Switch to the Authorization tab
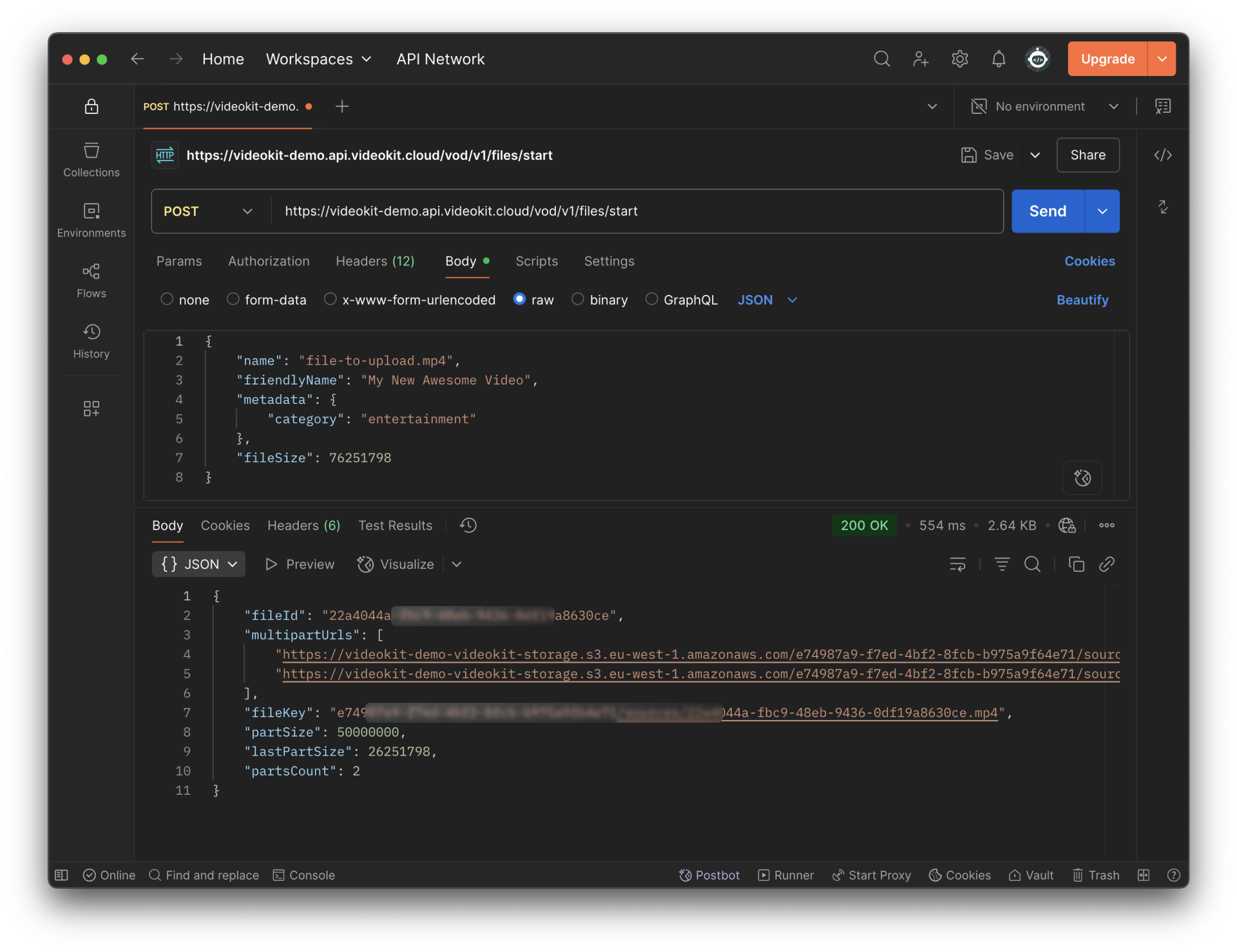Image resolution: width=1237 pixels, height=952 pixels. 269,261
